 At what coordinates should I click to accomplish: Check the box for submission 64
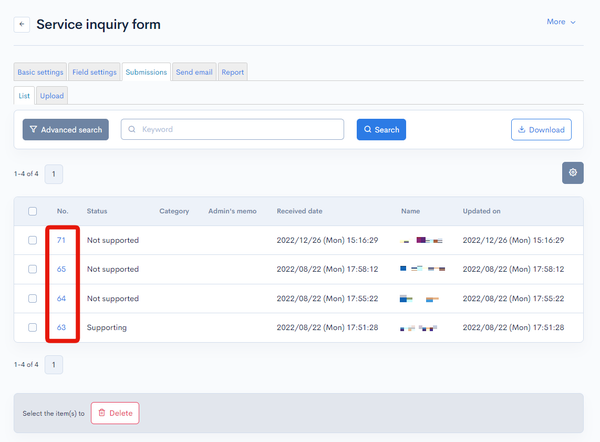[33, 298]
